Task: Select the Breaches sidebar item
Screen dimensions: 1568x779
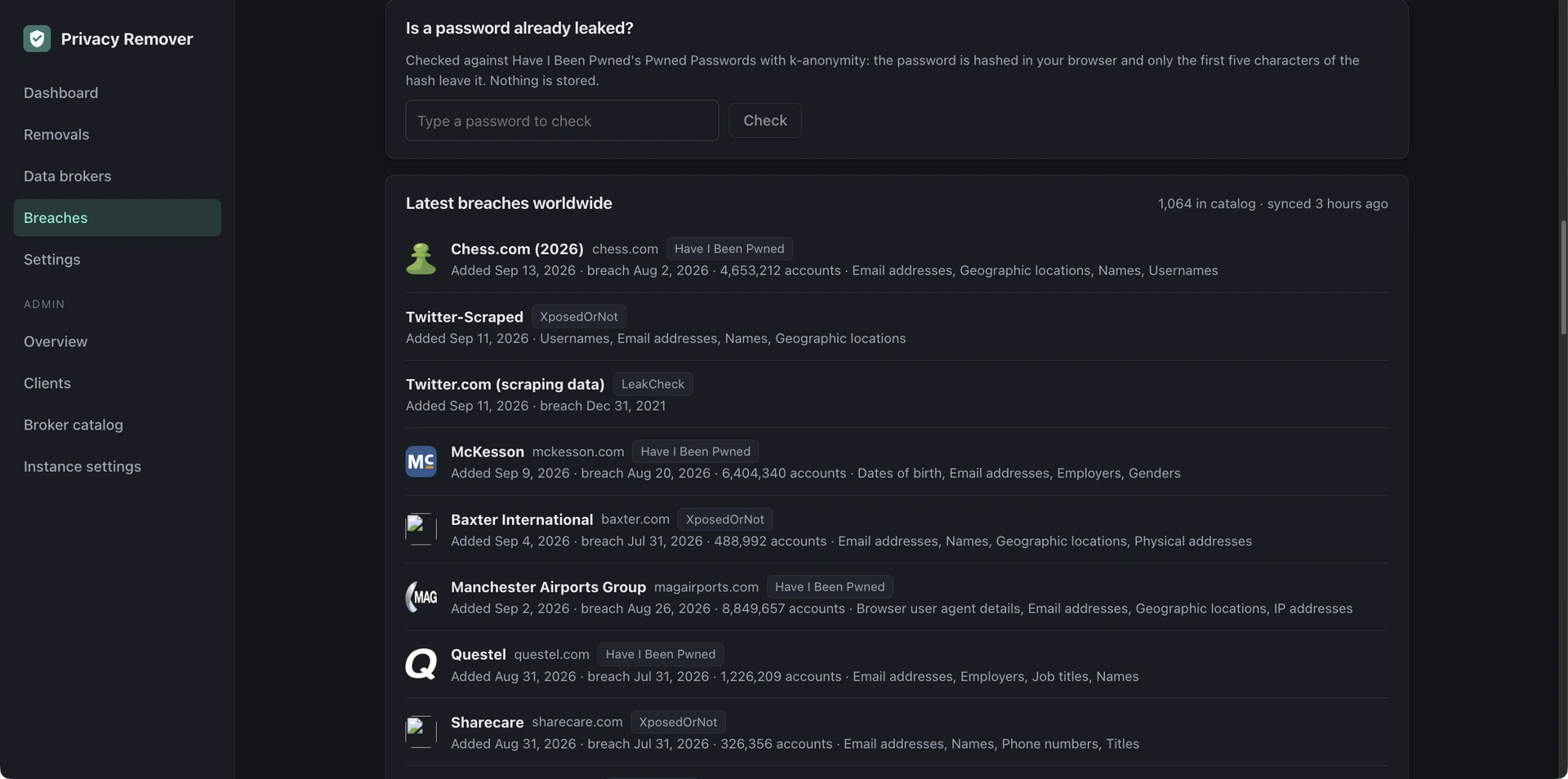Action: [x=117, y=218]
